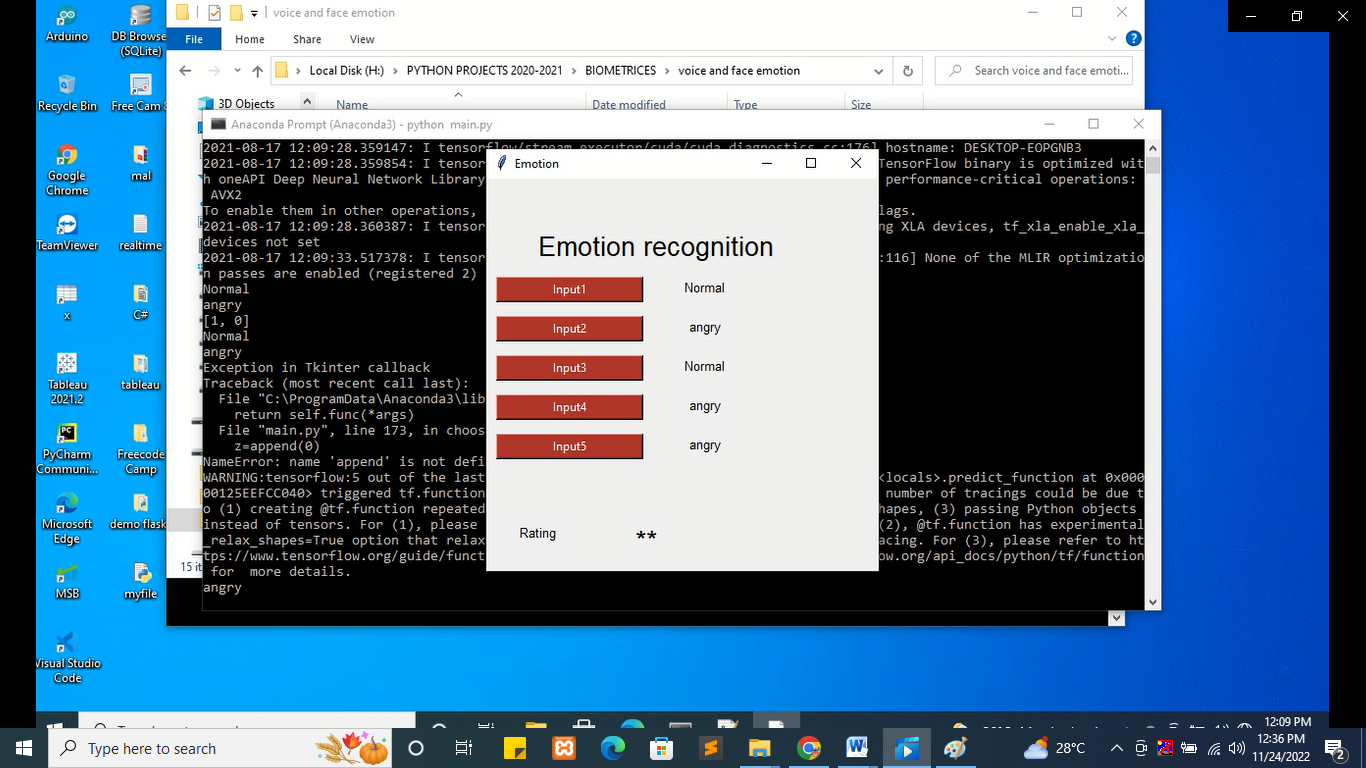Open Task View on the taskbar
Screen dimensions: 1366x768
(x=464, y=748)
